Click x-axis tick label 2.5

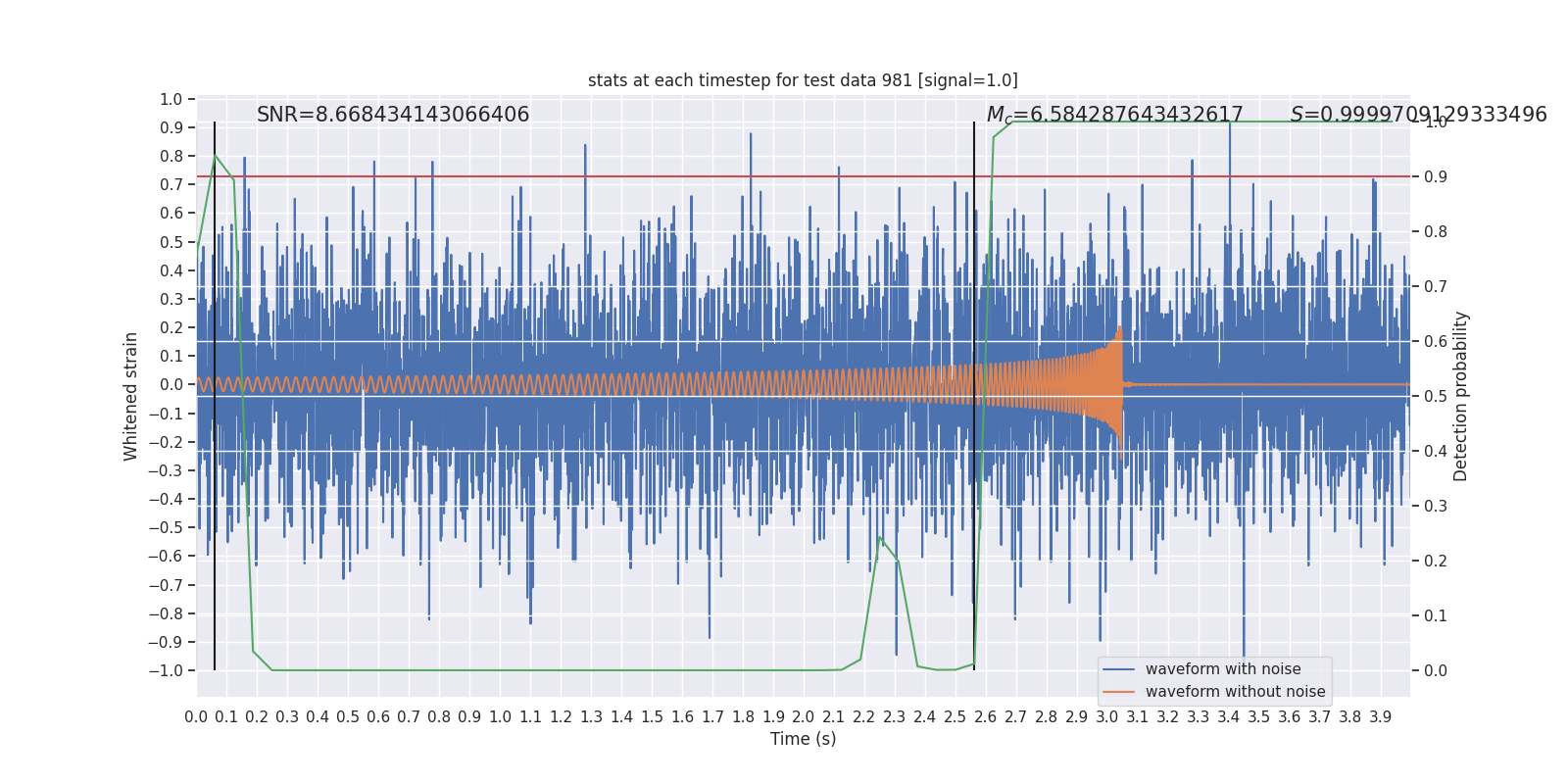tap(955, 717)
